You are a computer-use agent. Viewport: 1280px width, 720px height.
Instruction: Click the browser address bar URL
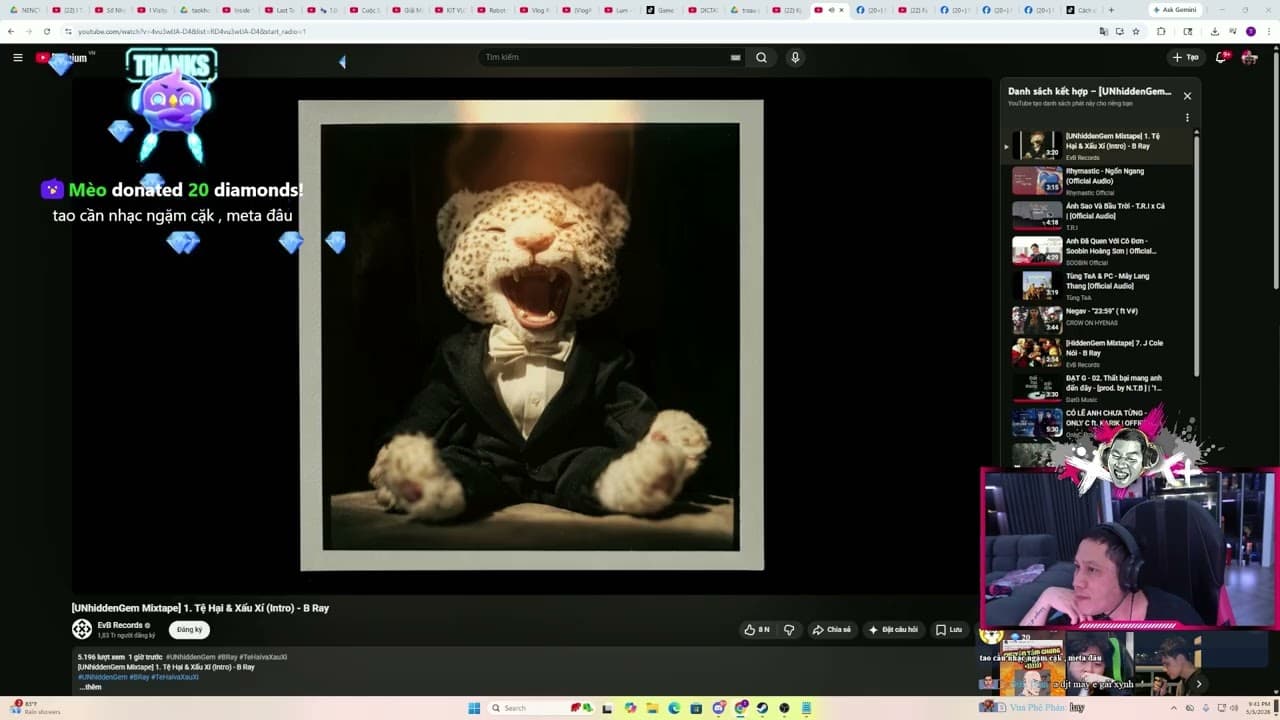[191, 31]
